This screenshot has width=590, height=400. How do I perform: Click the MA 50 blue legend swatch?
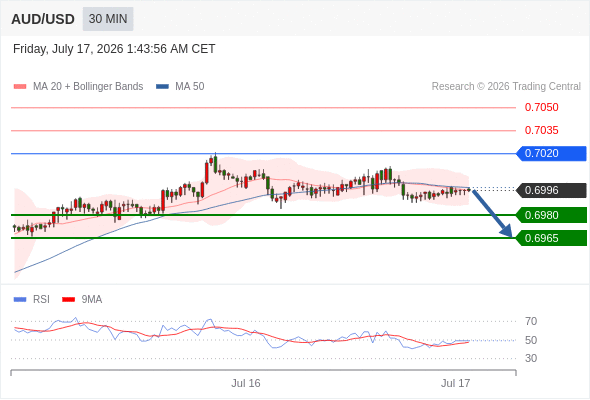162,87
